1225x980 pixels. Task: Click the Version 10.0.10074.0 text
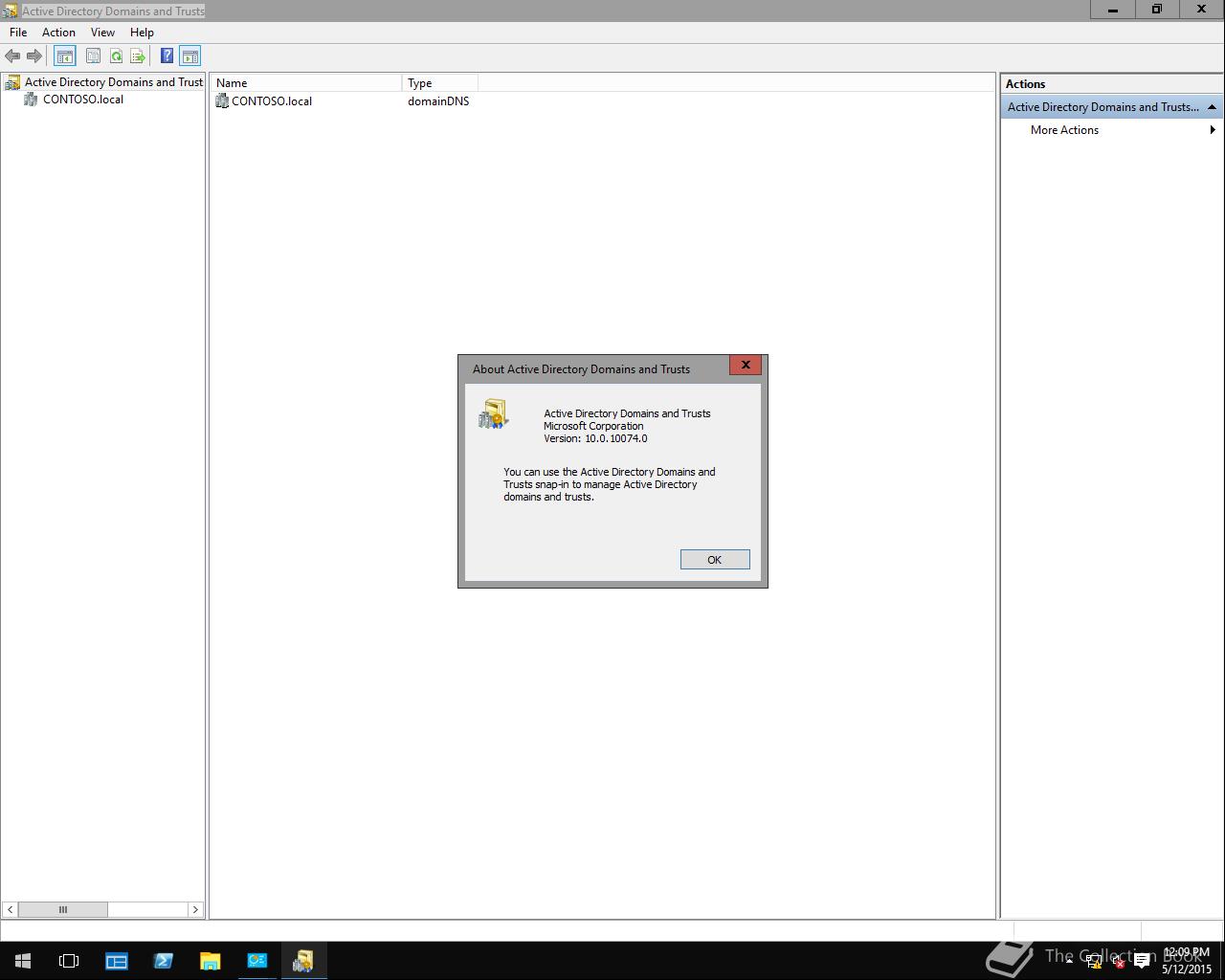(595, 438)
